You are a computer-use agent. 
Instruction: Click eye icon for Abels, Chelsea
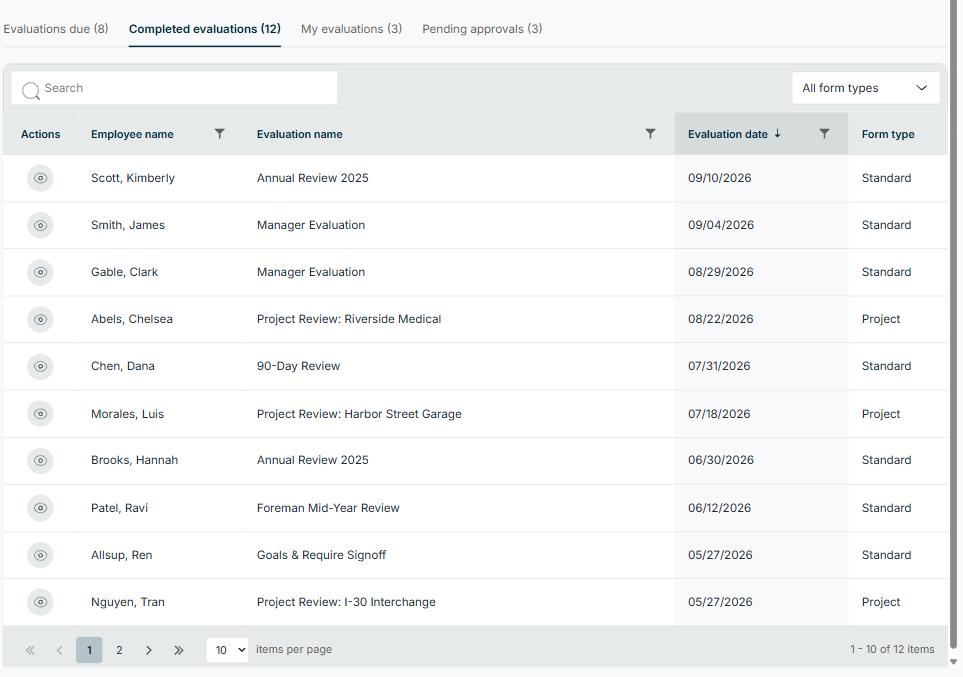pos(40,319)
